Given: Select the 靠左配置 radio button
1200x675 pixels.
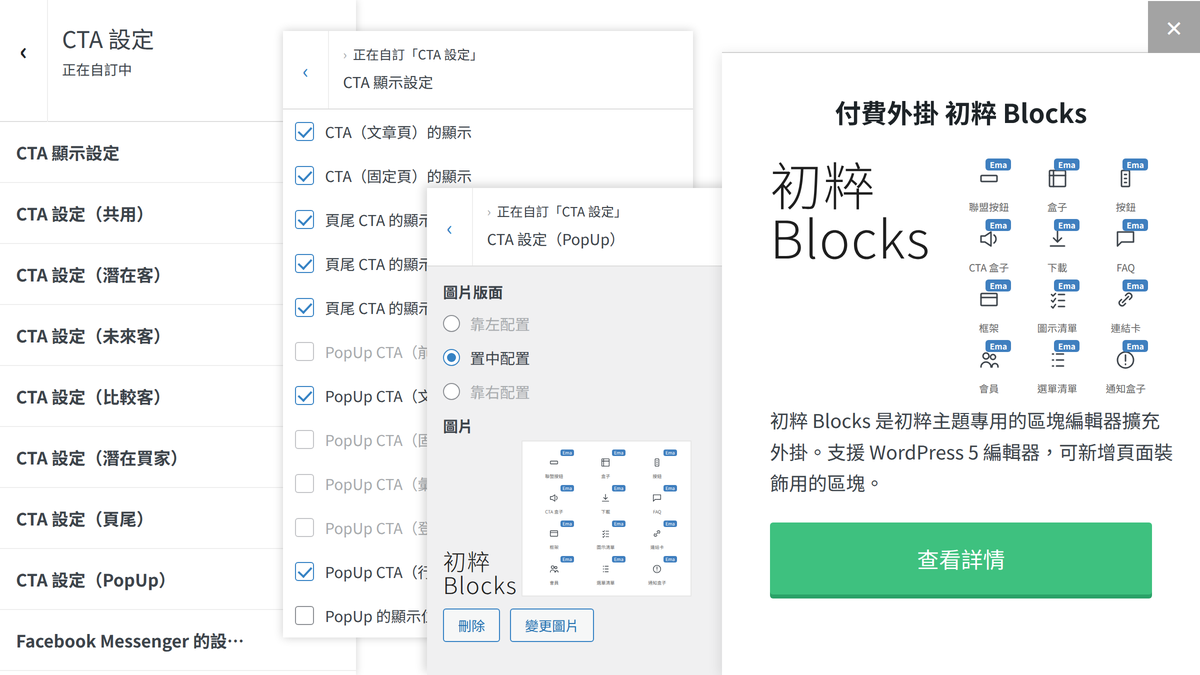Looking at the screenshot, I should point(452,324).
